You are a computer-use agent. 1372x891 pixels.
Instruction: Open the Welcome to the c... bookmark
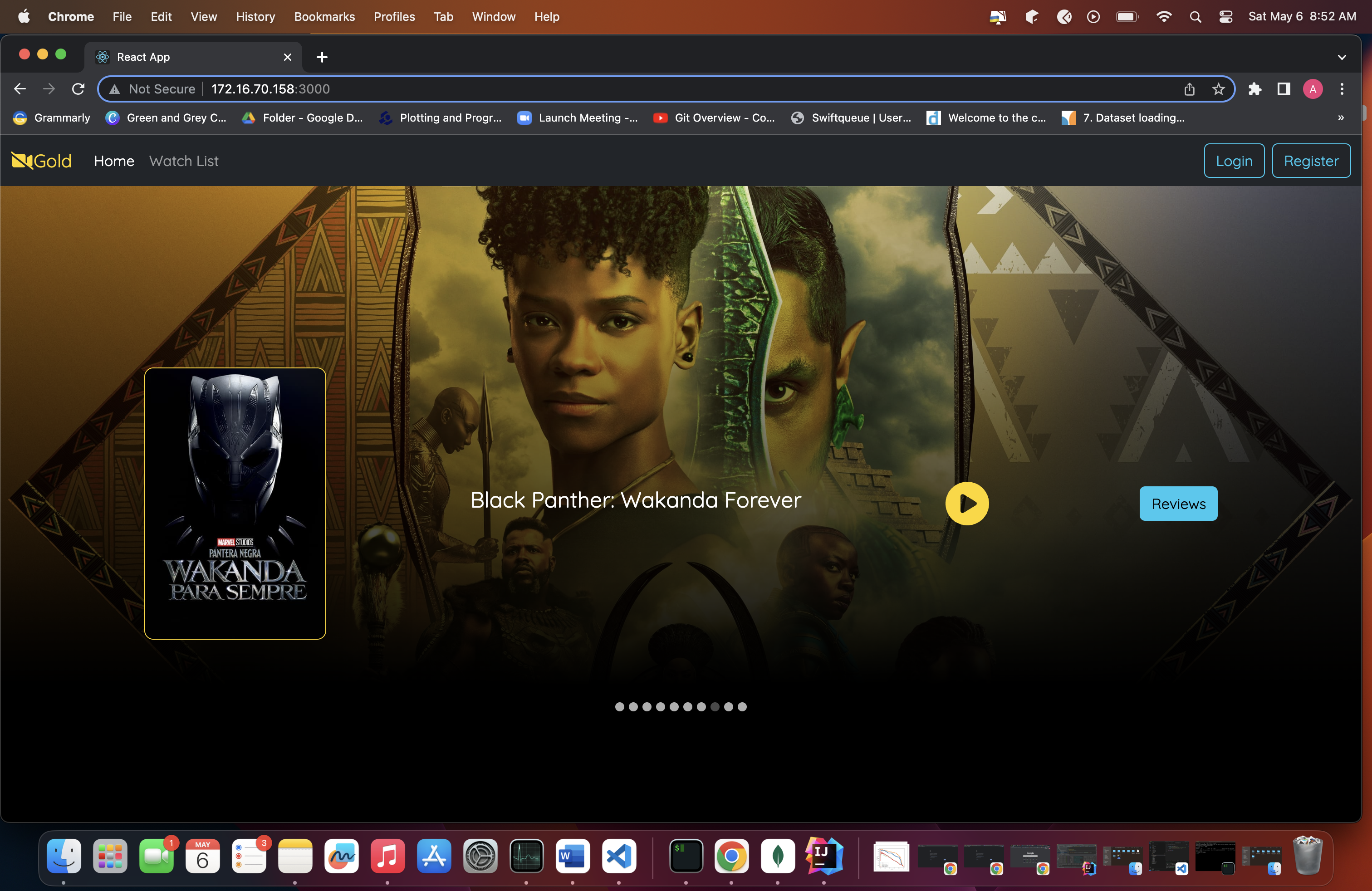coord(986,117)
